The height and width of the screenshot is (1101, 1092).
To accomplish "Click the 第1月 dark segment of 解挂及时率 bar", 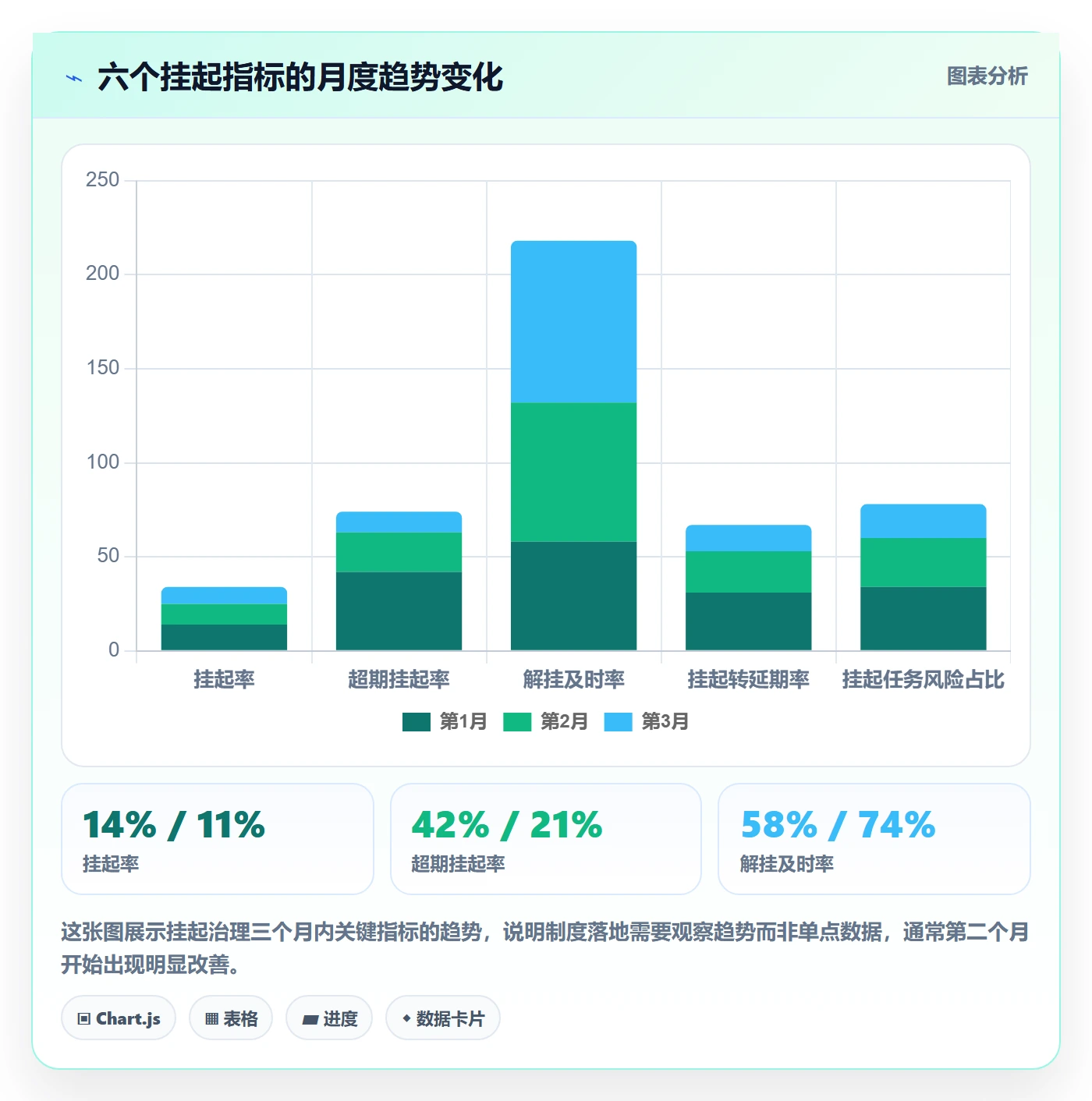I will [x=574, y=597].
